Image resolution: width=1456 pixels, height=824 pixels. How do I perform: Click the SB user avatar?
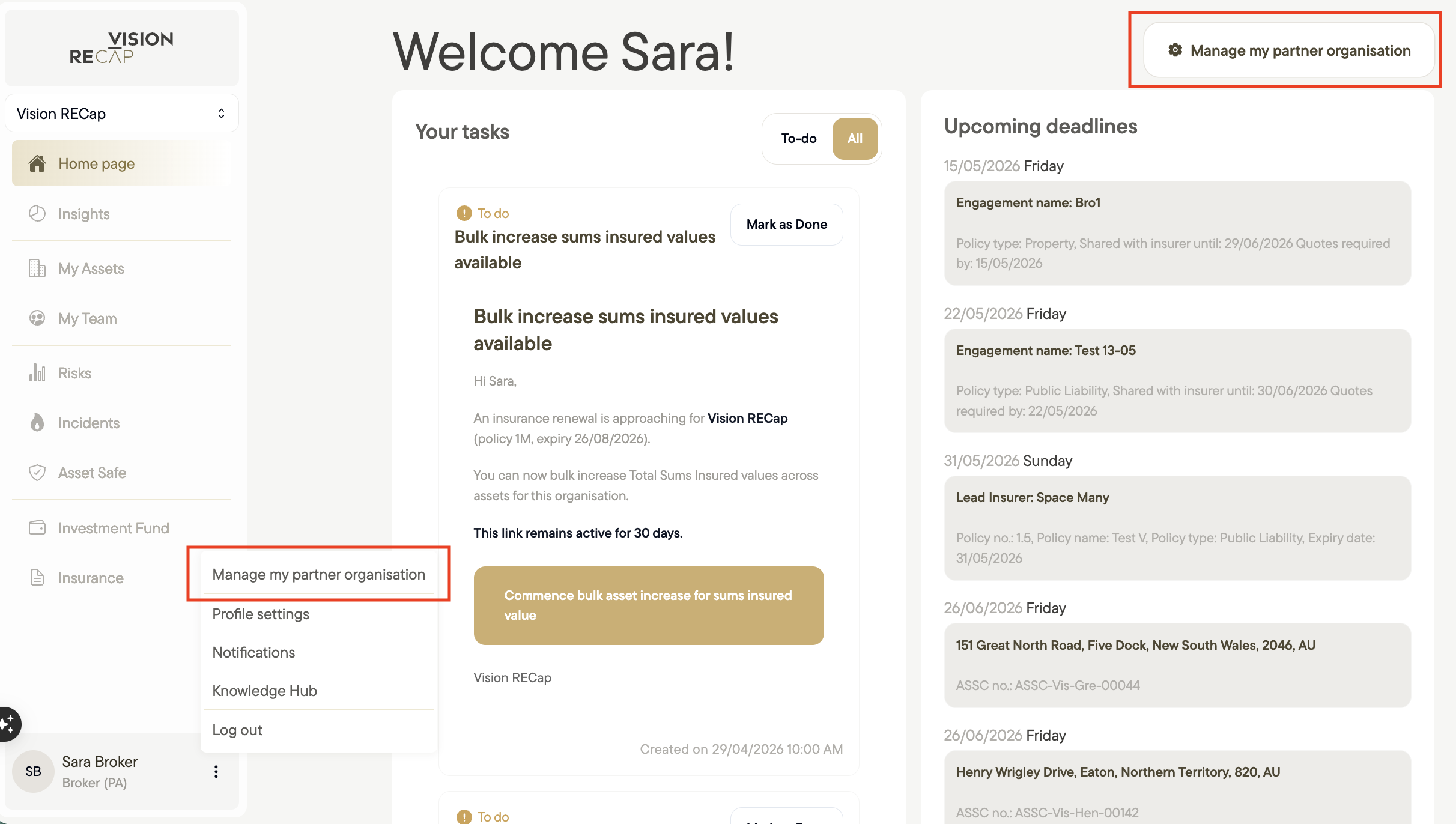coord(34,771)
